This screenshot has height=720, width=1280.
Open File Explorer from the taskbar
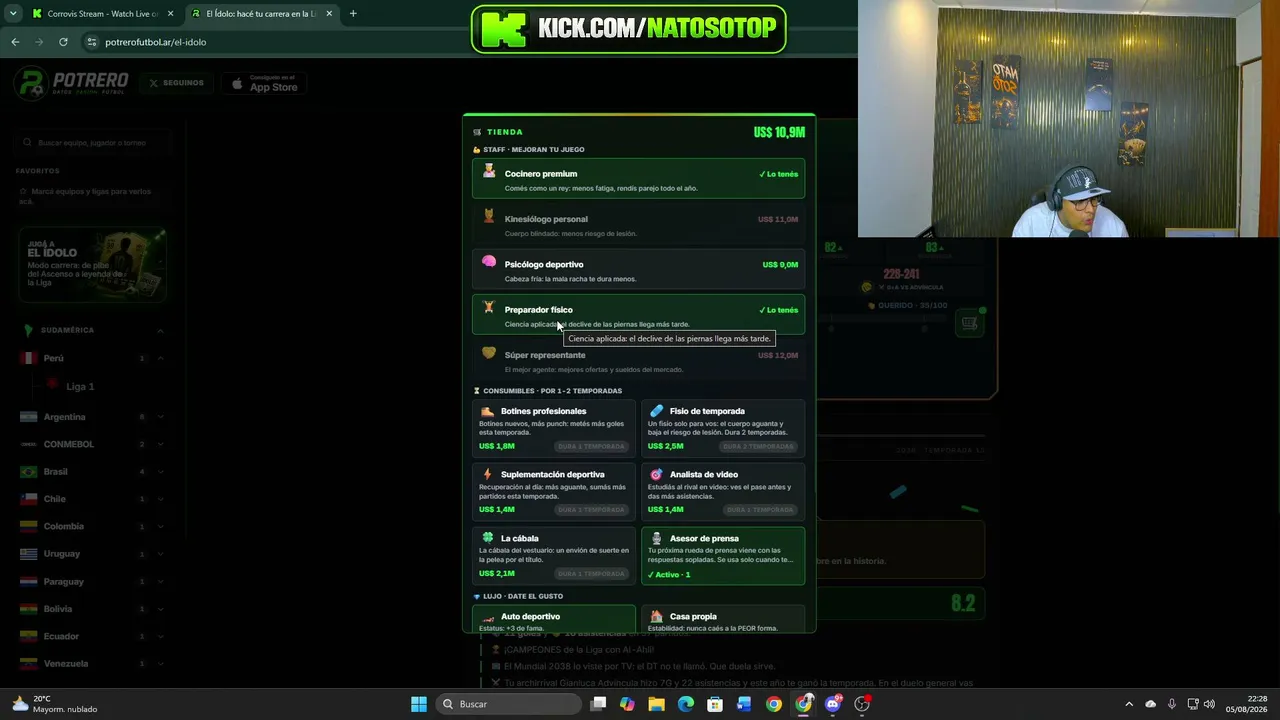(x=656, y=704)
